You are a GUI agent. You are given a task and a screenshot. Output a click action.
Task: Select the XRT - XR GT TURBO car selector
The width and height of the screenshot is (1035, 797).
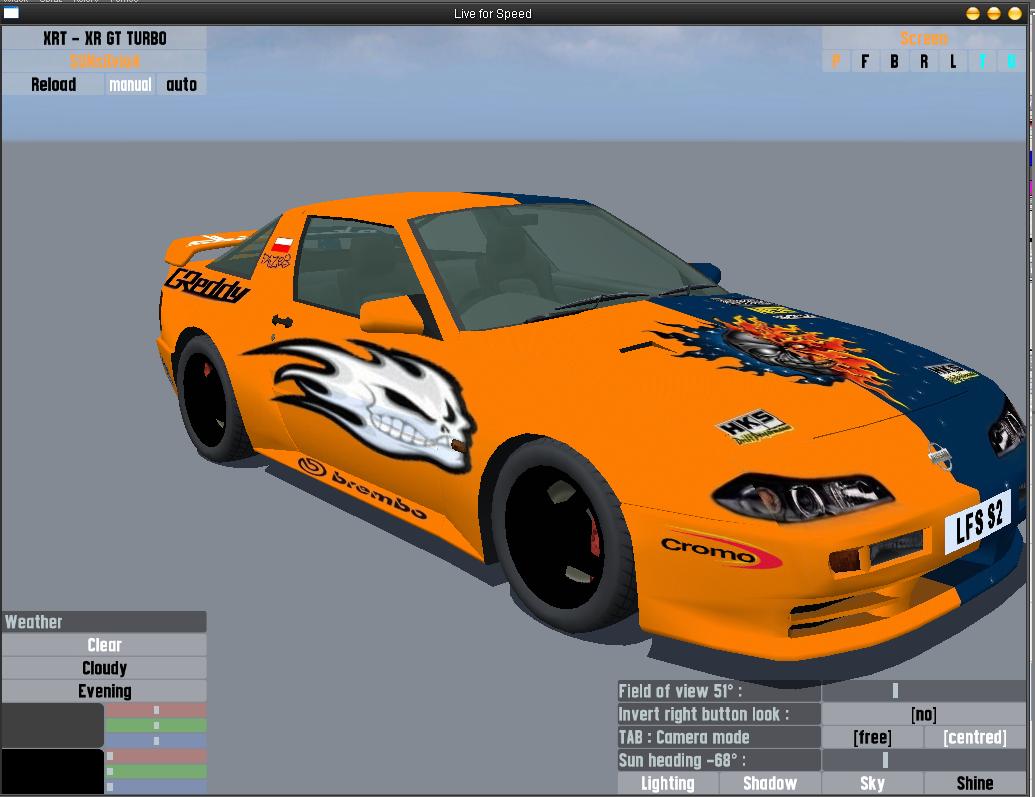(x=104, y=38)
